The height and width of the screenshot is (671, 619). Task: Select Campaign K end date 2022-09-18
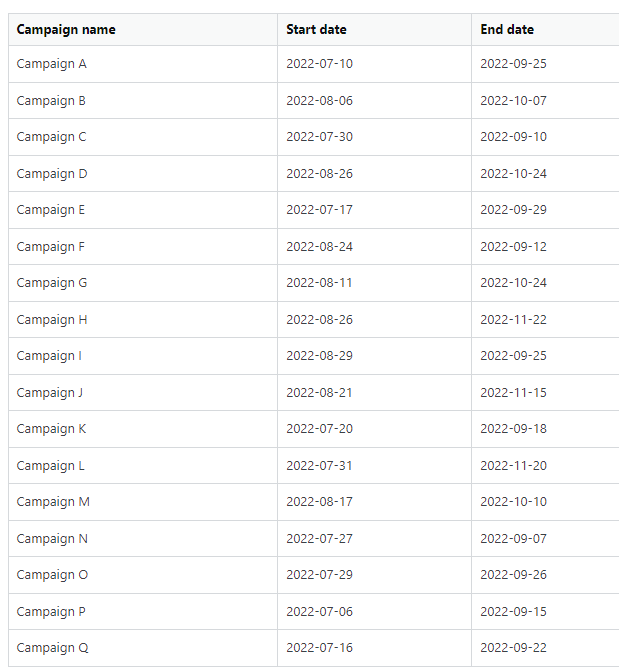513,429
